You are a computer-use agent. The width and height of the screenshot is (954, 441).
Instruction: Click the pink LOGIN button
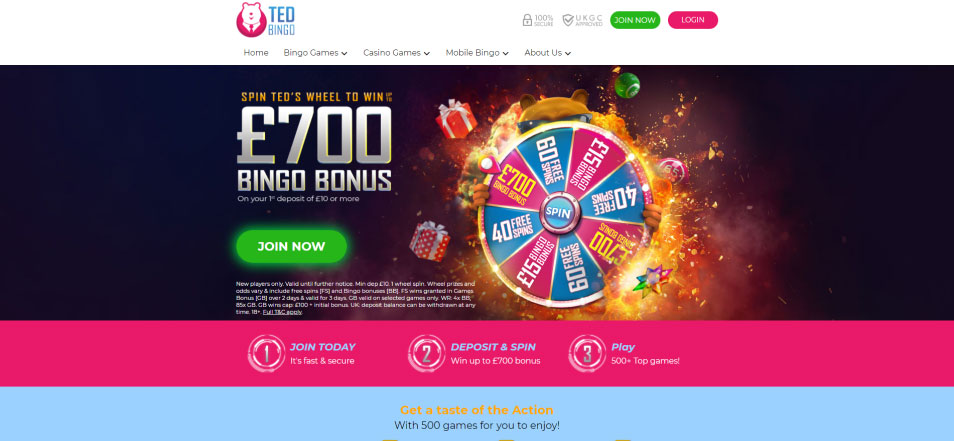pyautogui.click(x=693, y=20)
